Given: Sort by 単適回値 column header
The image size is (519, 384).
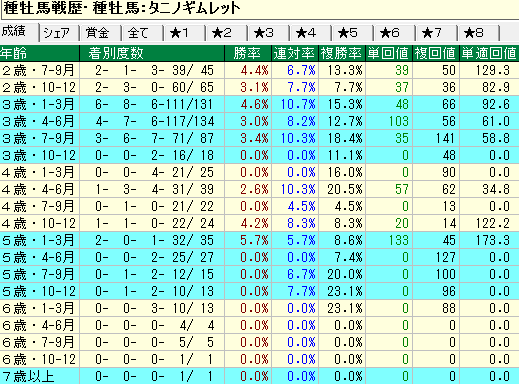Looking at the screenshot, I should [x=489, y=53].
